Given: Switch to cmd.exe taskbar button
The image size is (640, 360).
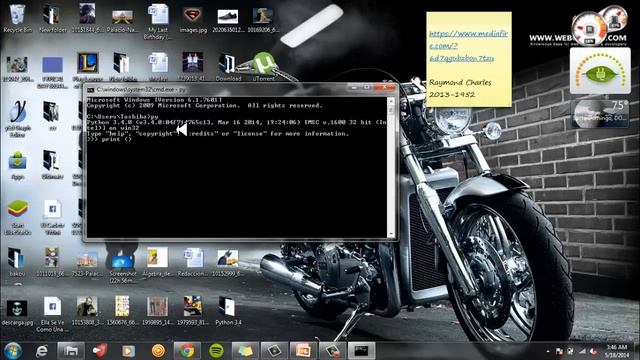Looking at the screenshot, I should tap(361, 351).
